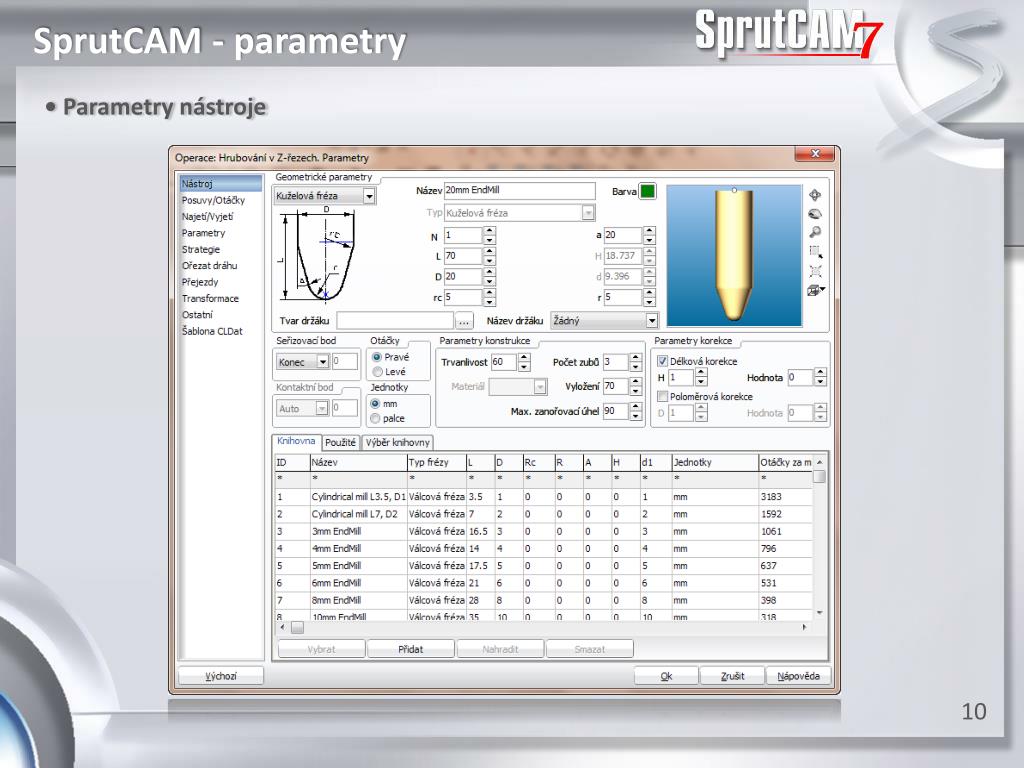This screenshot has width=1024, height=768.
Task: Click the Fit view to window icon
Action: (x=815, y=271)
